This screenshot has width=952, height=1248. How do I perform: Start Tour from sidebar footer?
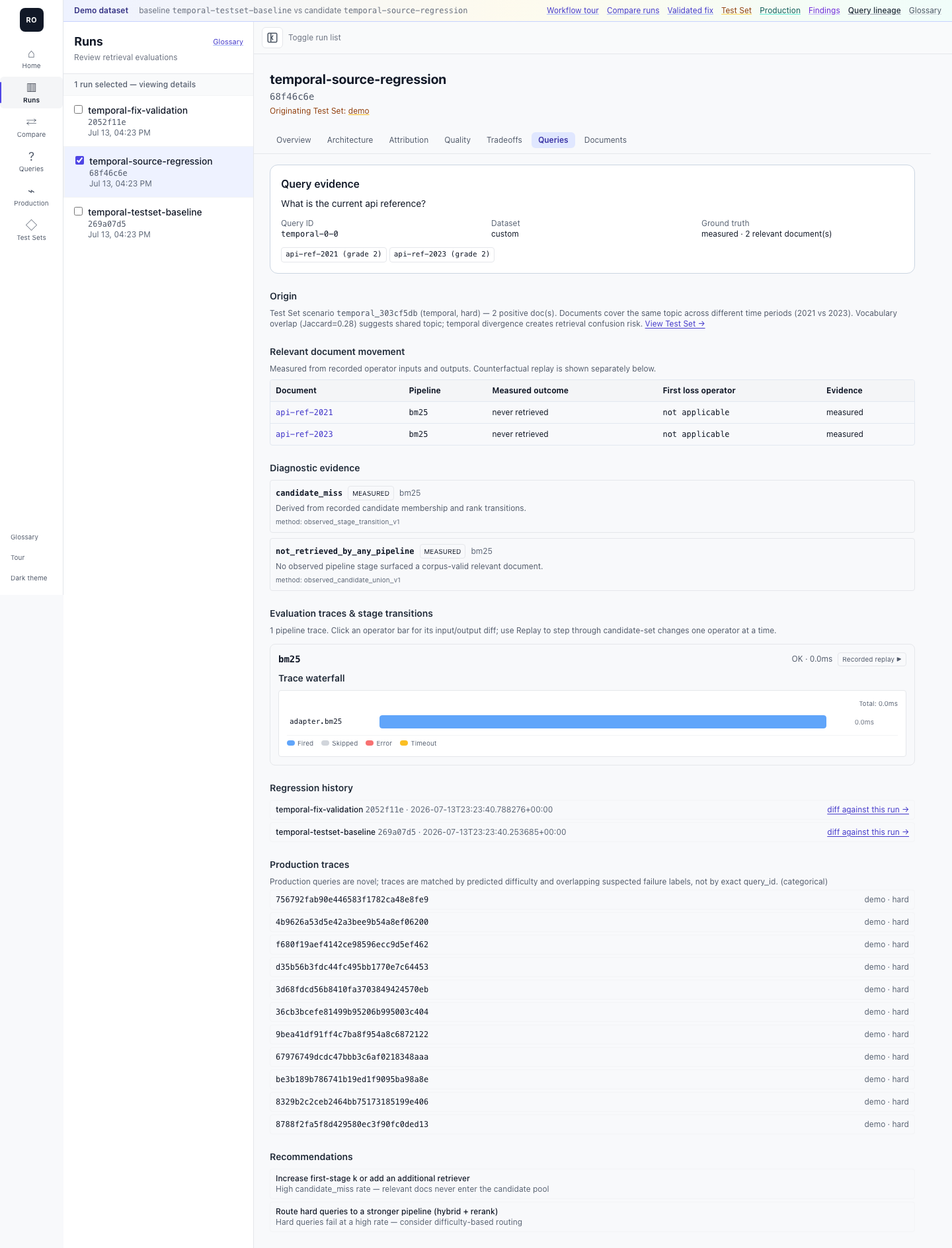click(18, 558)
